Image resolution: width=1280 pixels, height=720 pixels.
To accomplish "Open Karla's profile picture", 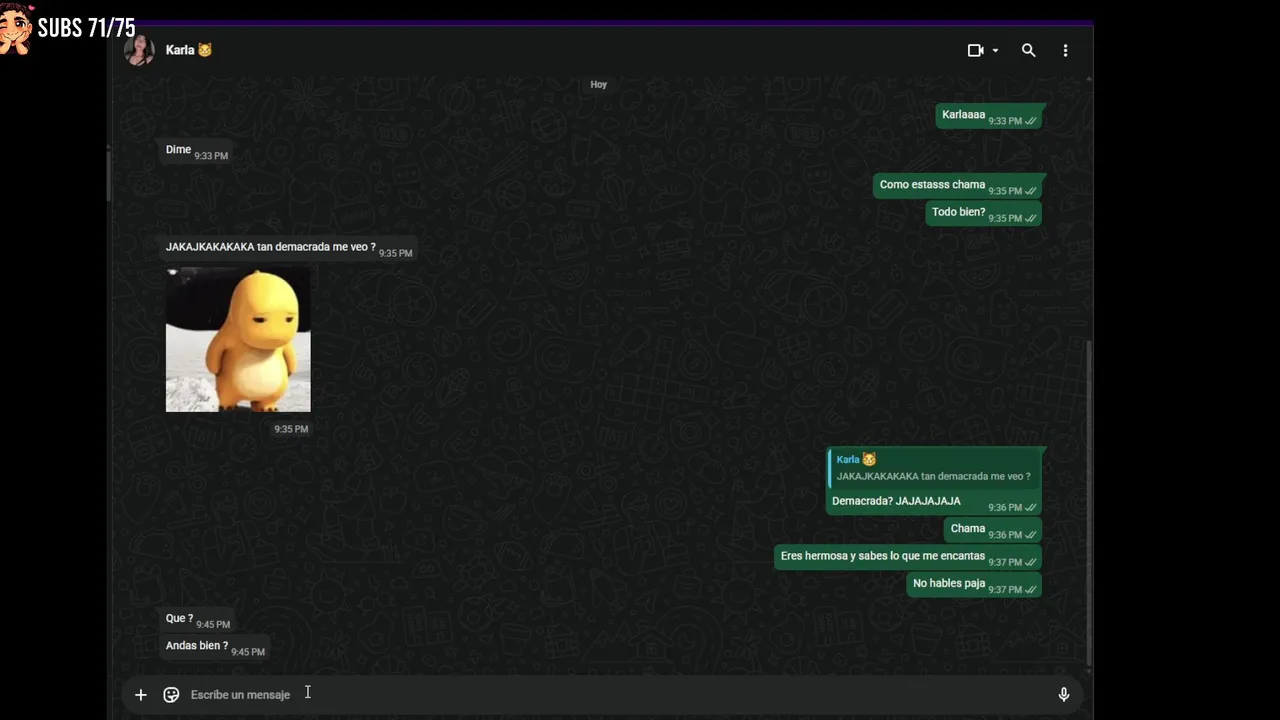I will coord(139,50).
